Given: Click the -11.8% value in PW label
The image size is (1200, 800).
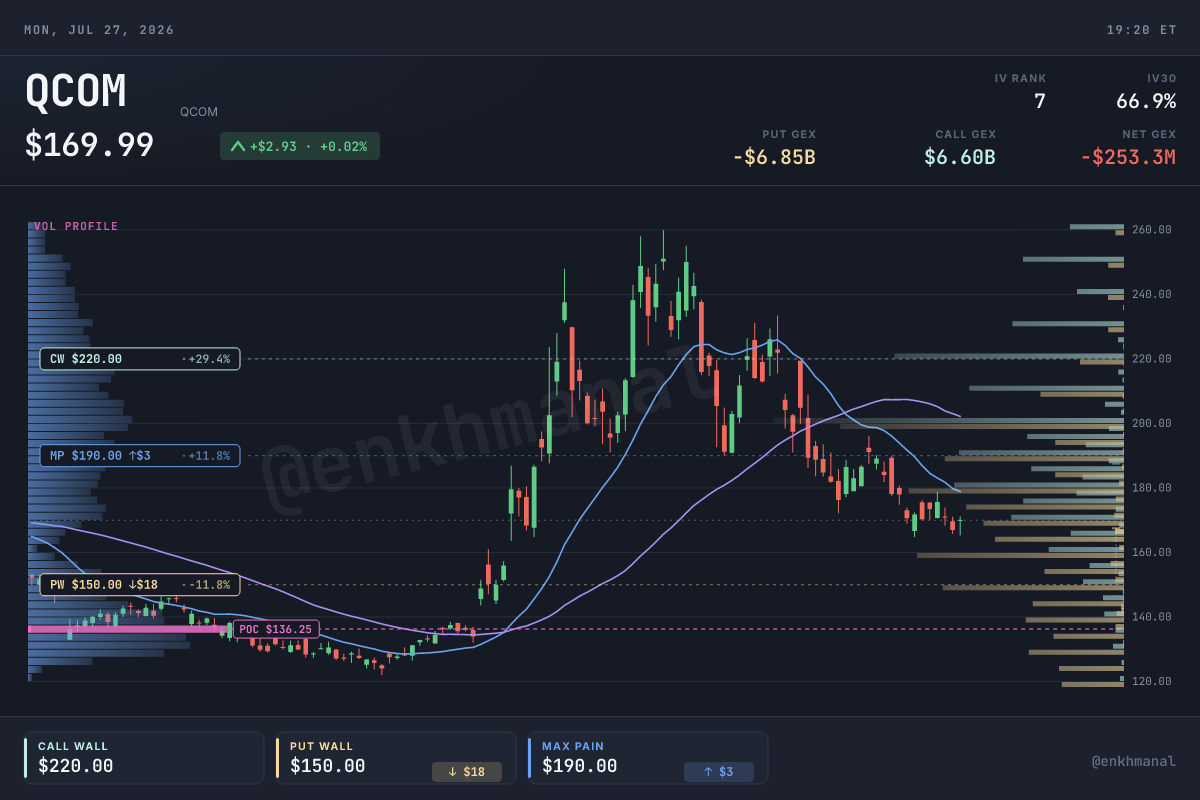Looking at the screenshot, I should (x=207, y=585).
